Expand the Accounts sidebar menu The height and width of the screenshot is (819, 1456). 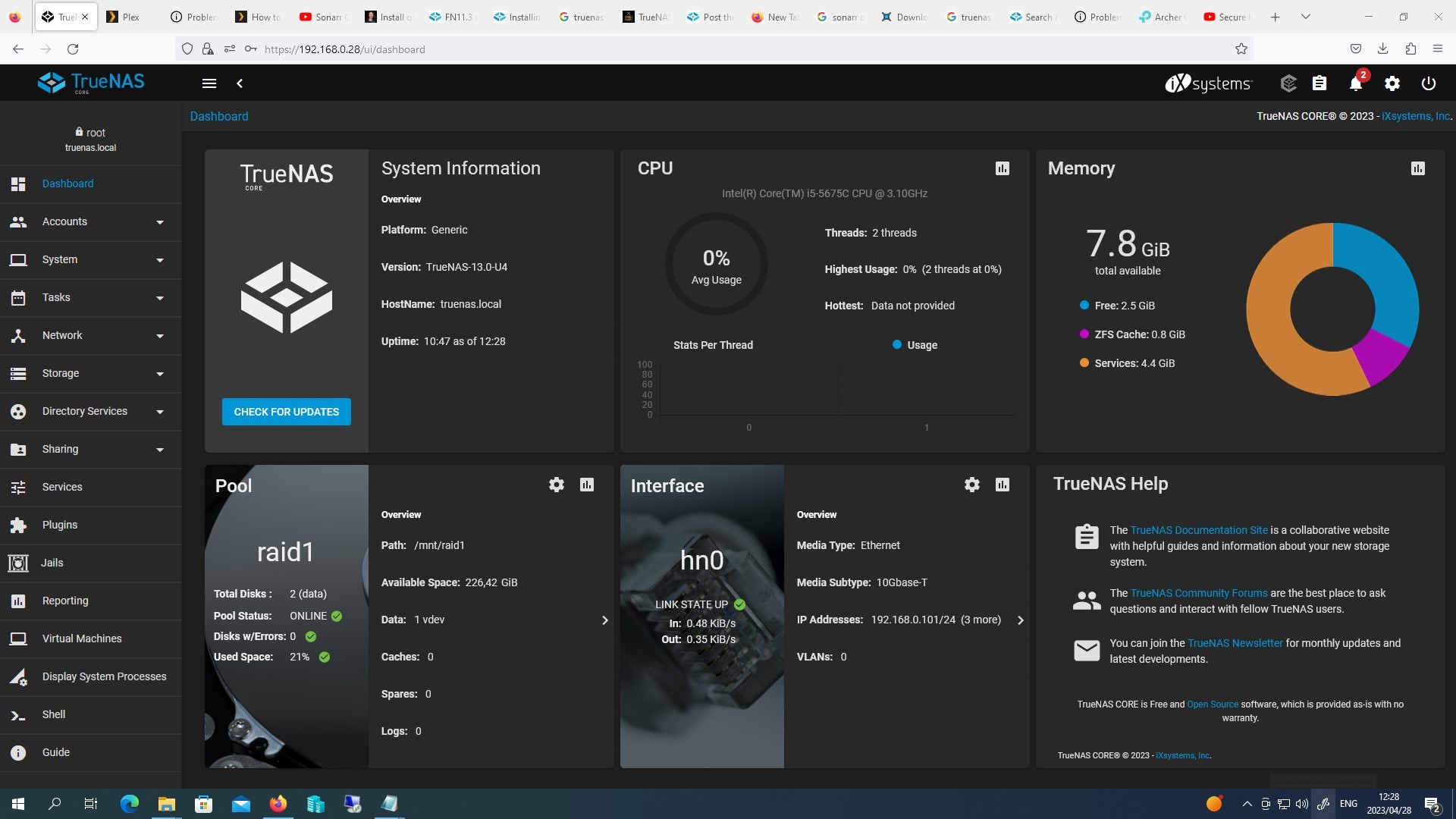click(91, 221)
